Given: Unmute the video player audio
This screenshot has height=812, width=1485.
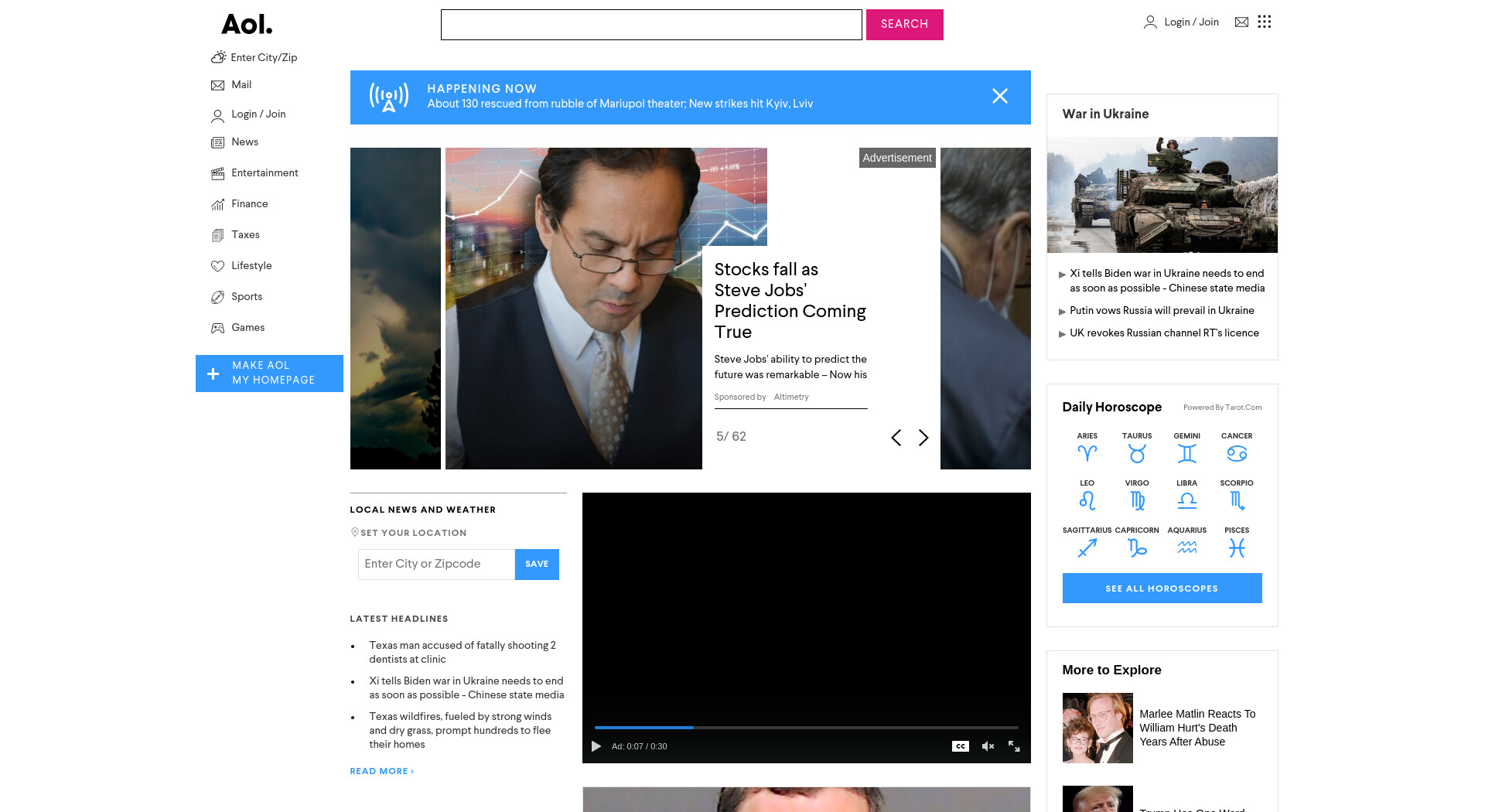Looking at the screenshot, I should click(x=988, y=746).
